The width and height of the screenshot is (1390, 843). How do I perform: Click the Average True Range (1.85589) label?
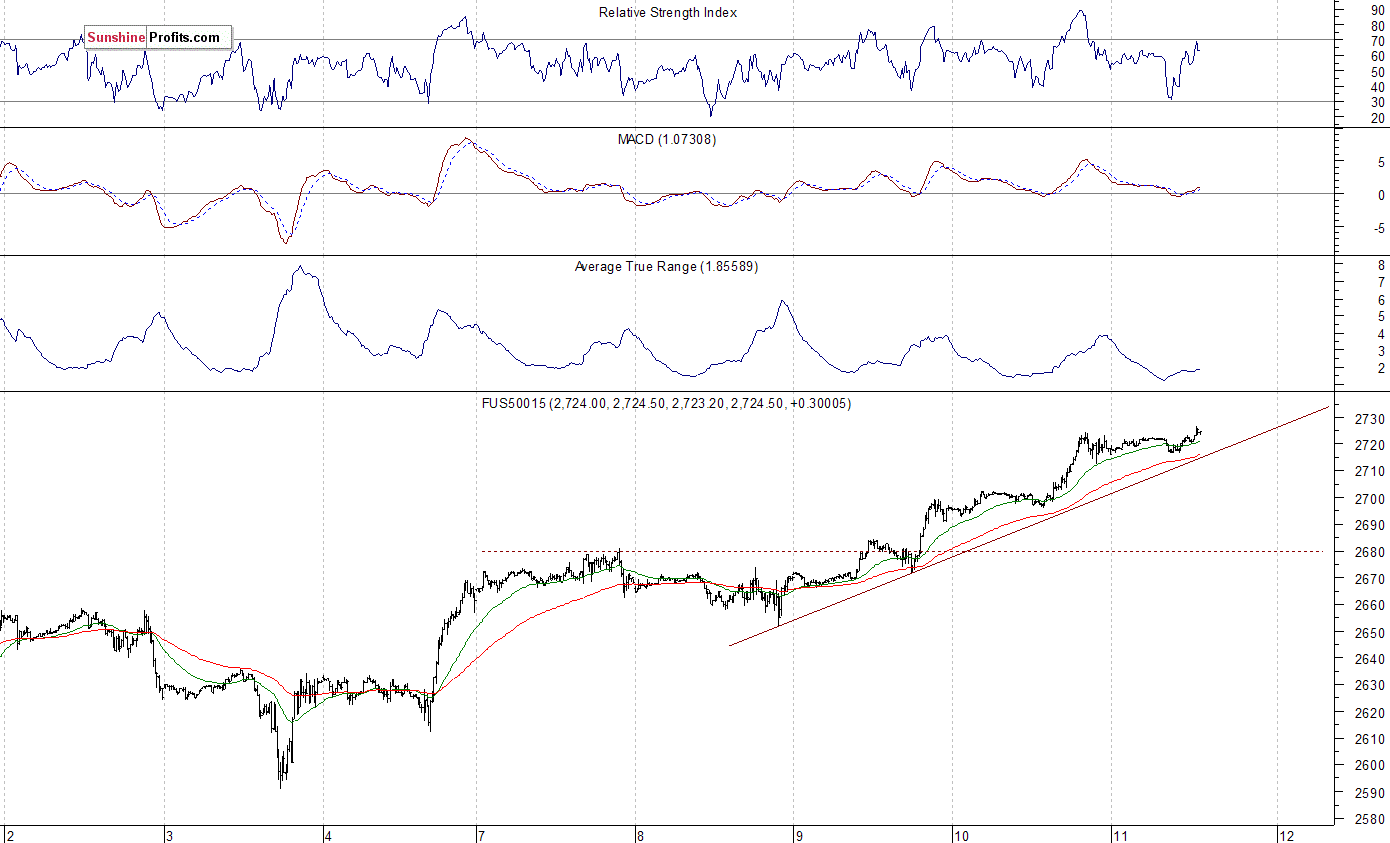(667, 266)
